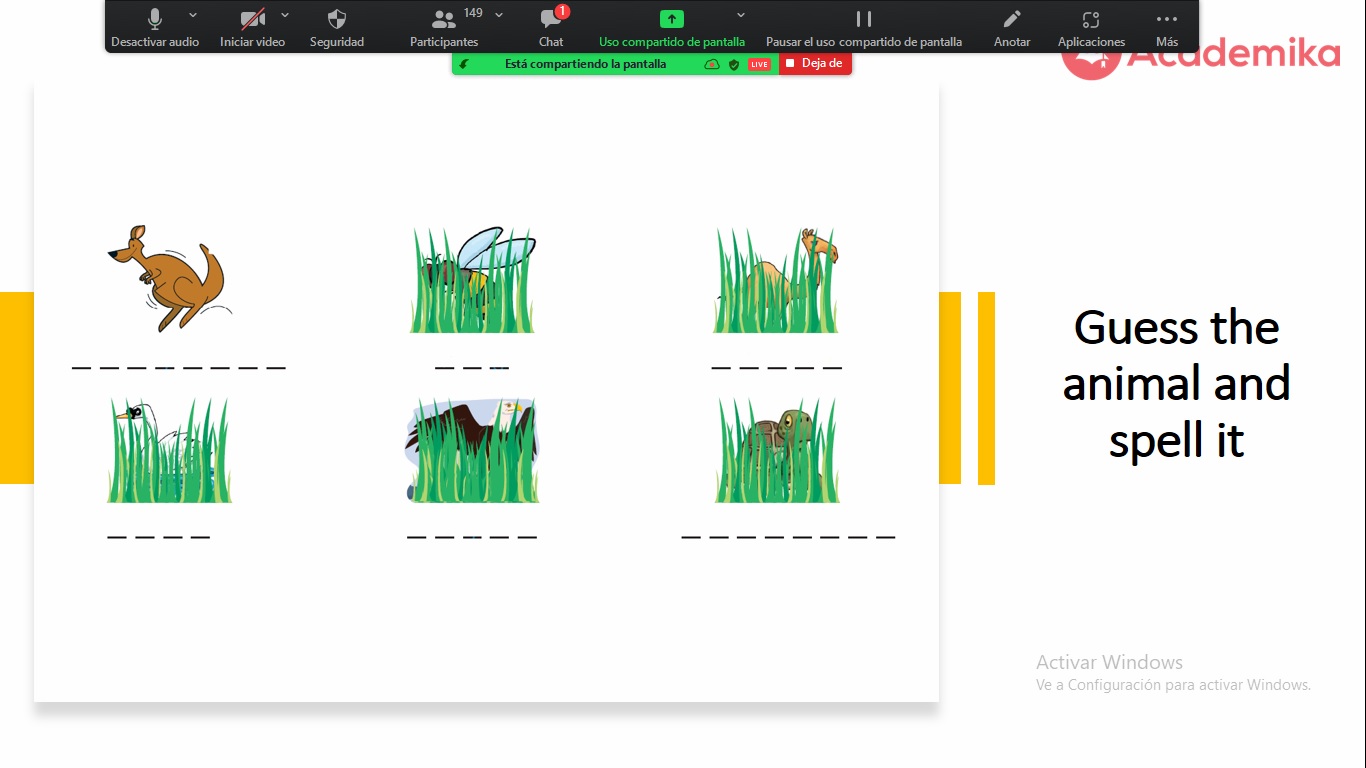Open video options arrow beside camera
The width and height of the screenshot is (1366, 768).
(285, 15)
